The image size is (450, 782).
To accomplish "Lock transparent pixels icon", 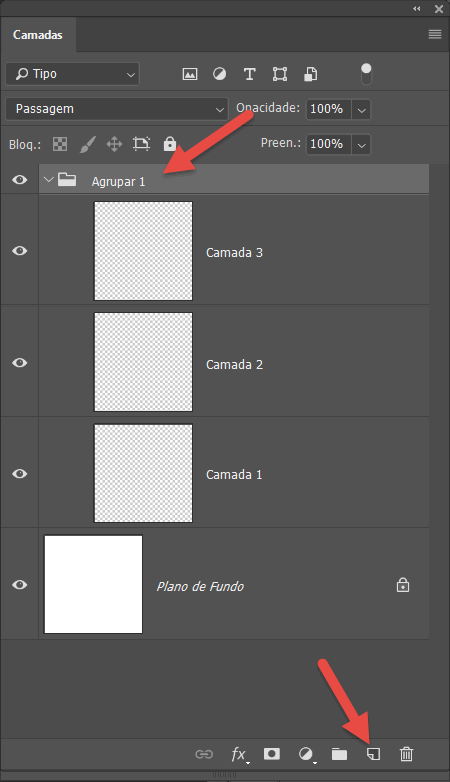I will coord(60,145).
